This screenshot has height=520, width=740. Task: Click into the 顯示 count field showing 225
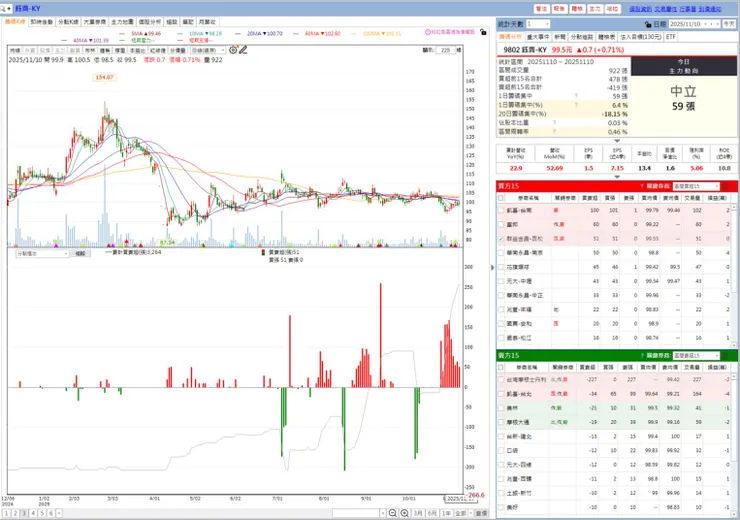(446, 50)
